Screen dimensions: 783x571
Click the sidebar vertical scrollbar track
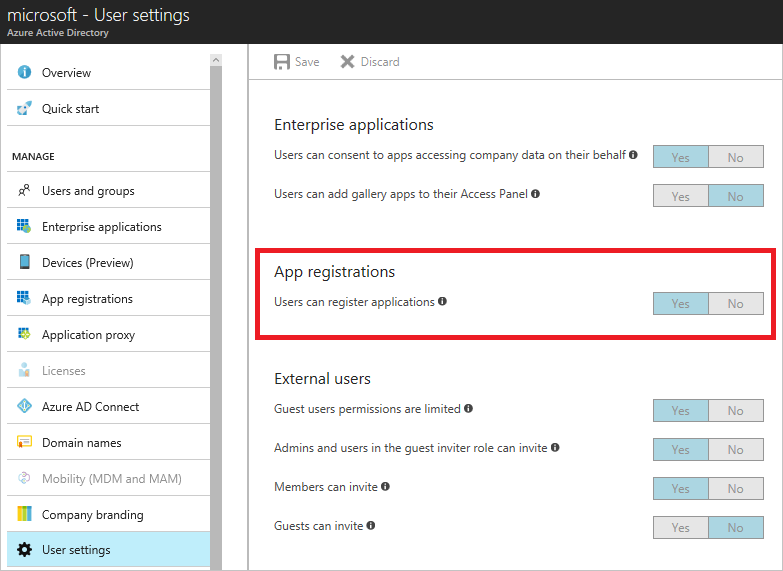(x=216, y=318)
